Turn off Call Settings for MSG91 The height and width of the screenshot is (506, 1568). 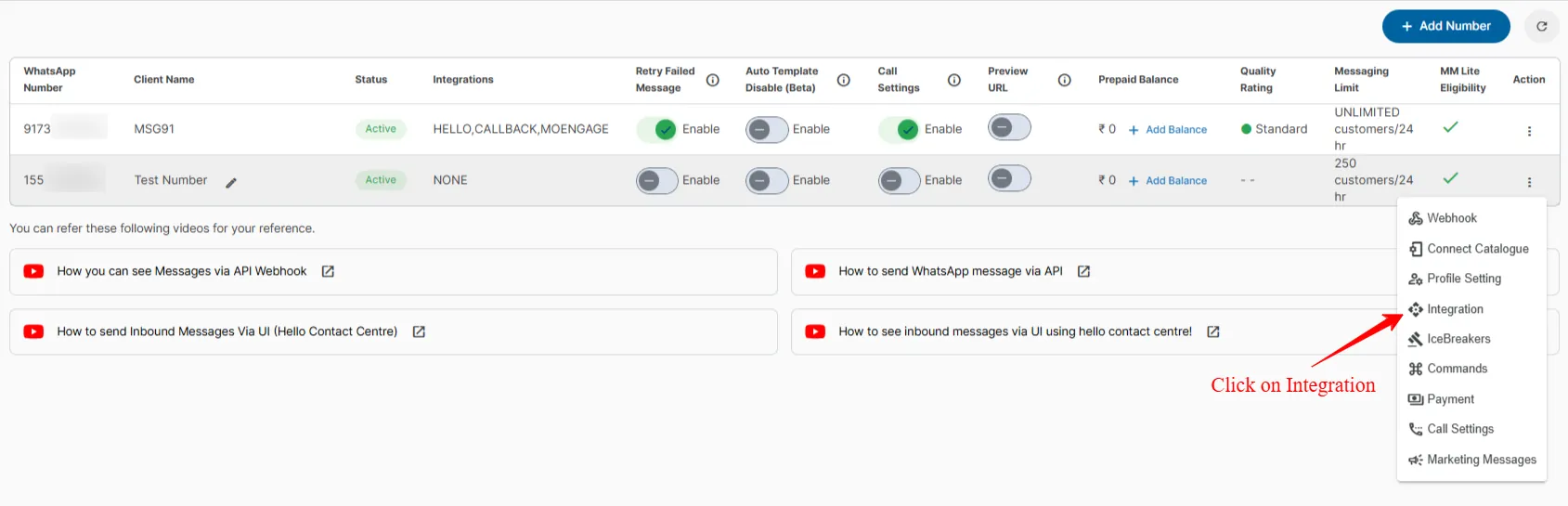(900, 129)
